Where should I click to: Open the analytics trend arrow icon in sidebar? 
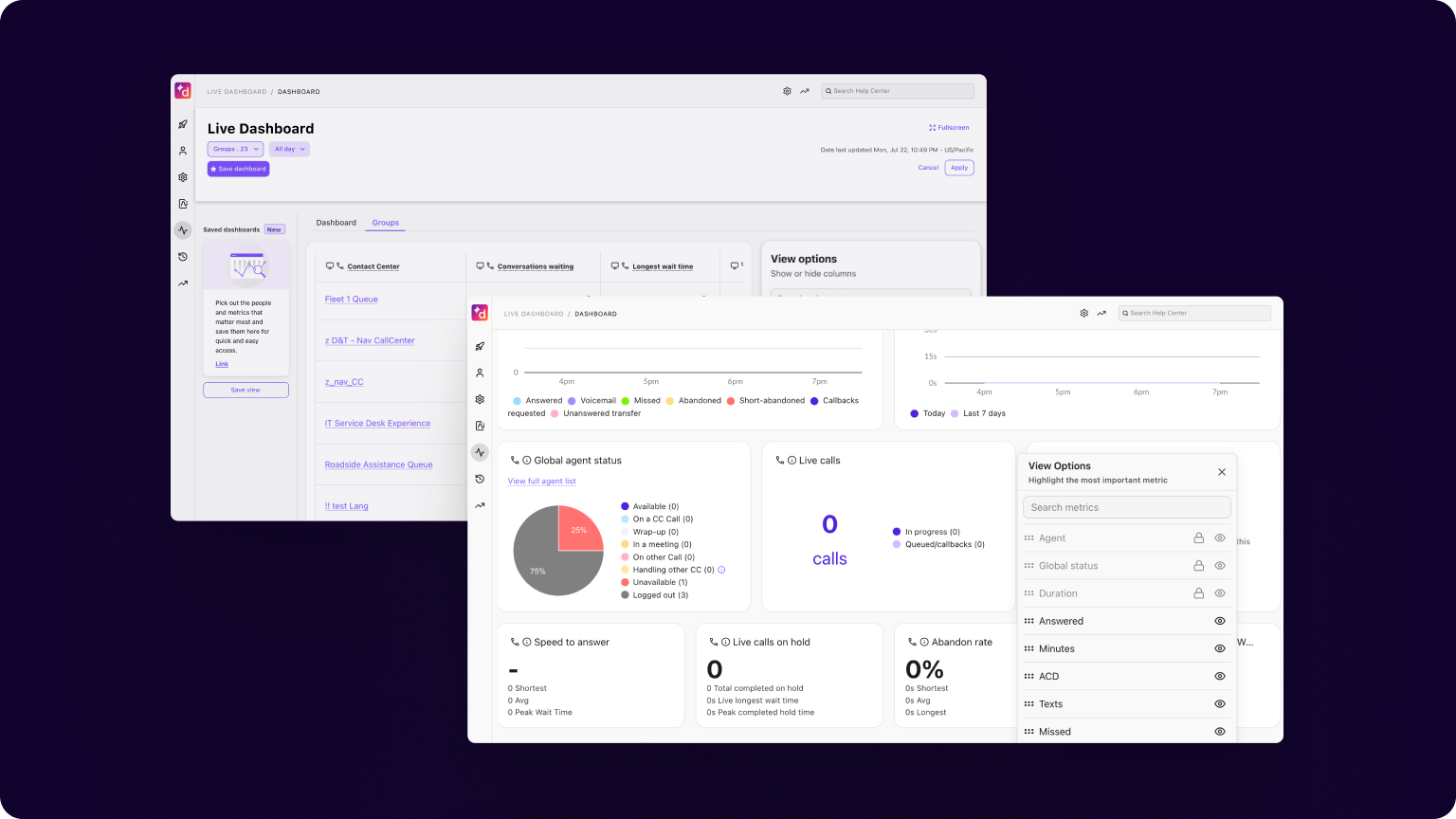[x=183, y=283]
